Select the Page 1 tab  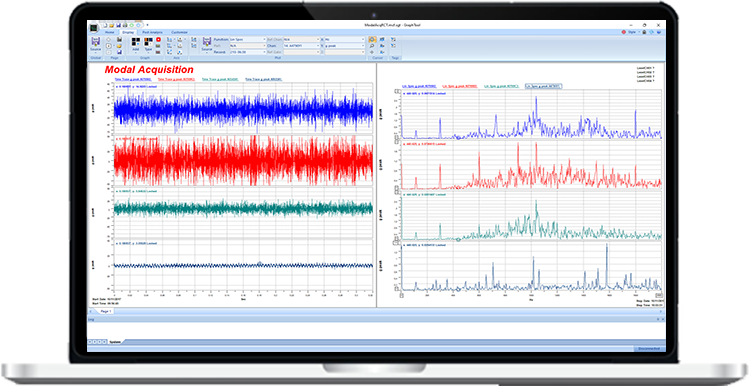point(106,311)
